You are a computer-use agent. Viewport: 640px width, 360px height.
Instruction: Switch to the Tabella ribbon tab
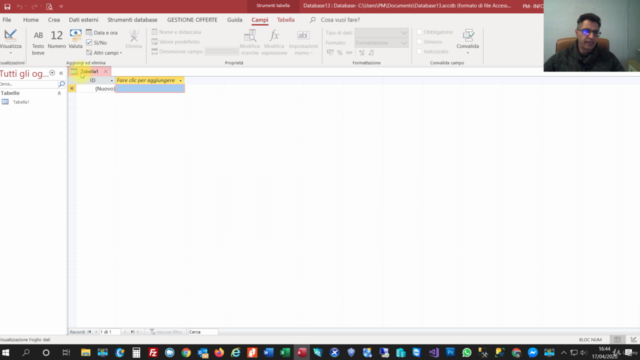(285, 20)
